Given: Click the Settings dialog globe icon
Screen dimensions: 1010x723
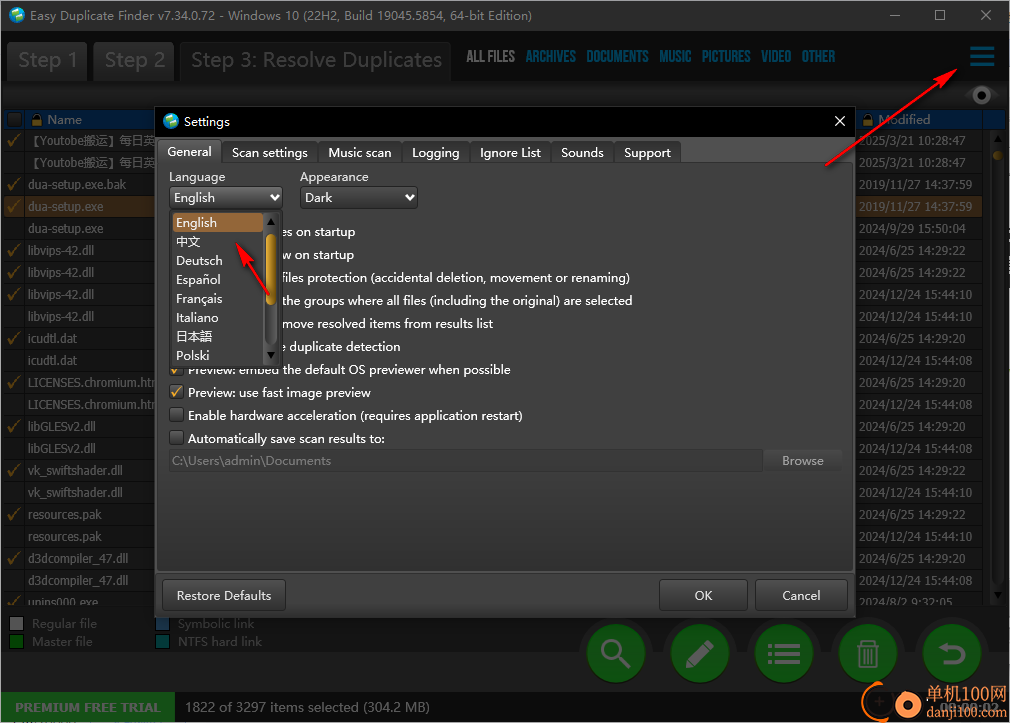Looking at the screenshot, I should [171, 121].
